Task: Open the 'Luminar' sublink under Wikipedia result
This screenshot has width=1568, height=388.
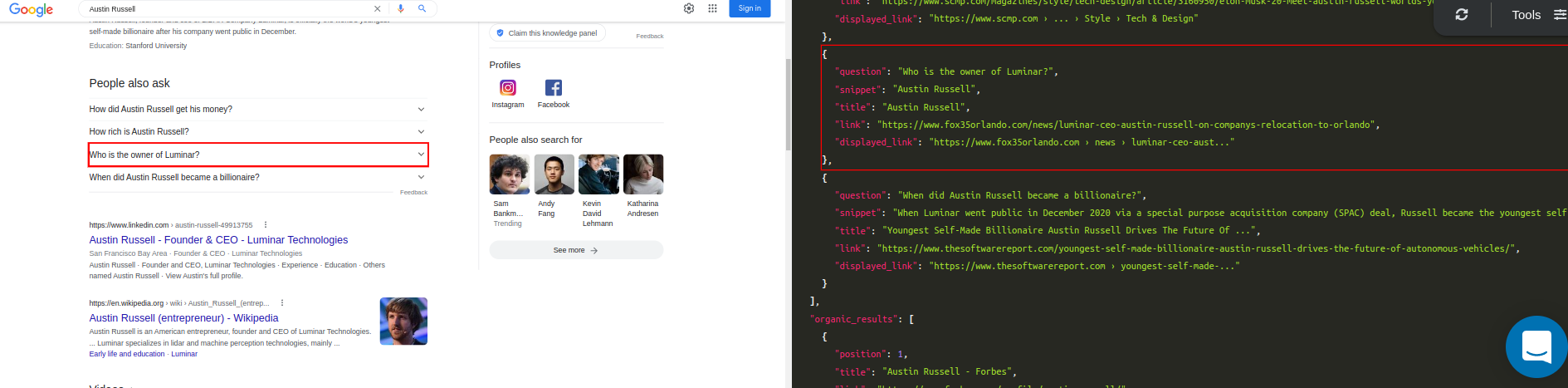Action: pos(184,354)
